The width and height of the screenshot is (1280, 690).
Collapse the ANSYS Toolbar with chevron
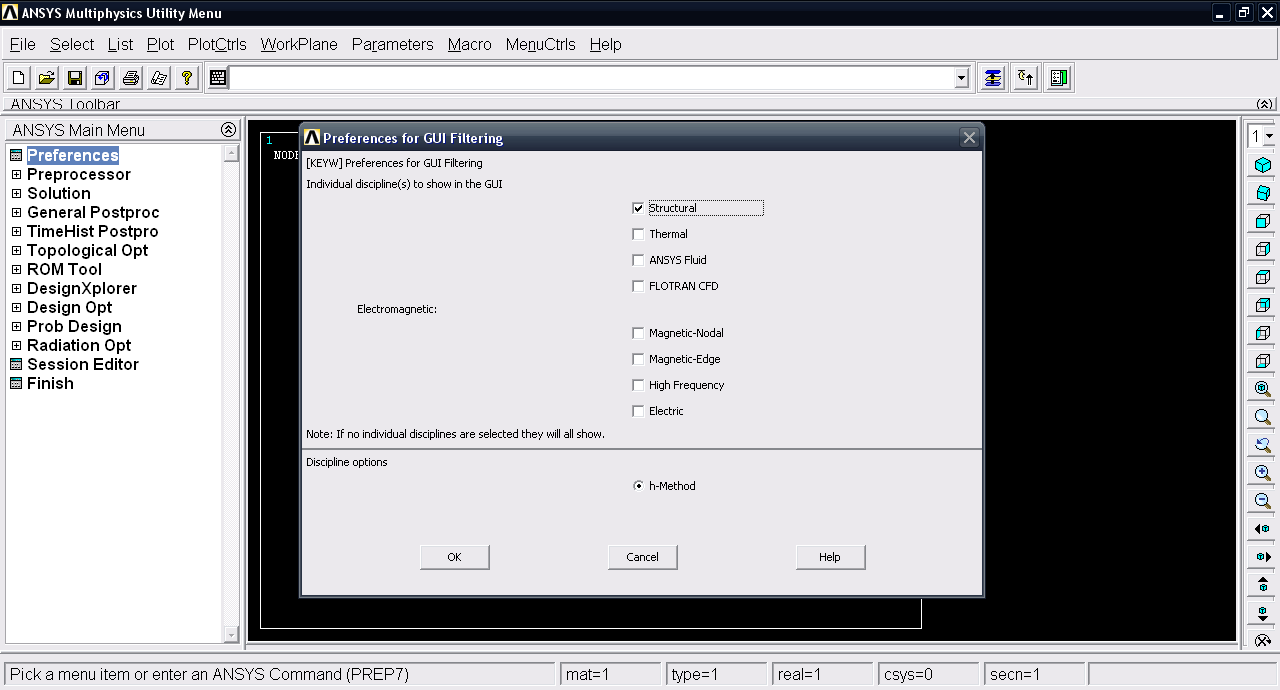(1265, 104)
